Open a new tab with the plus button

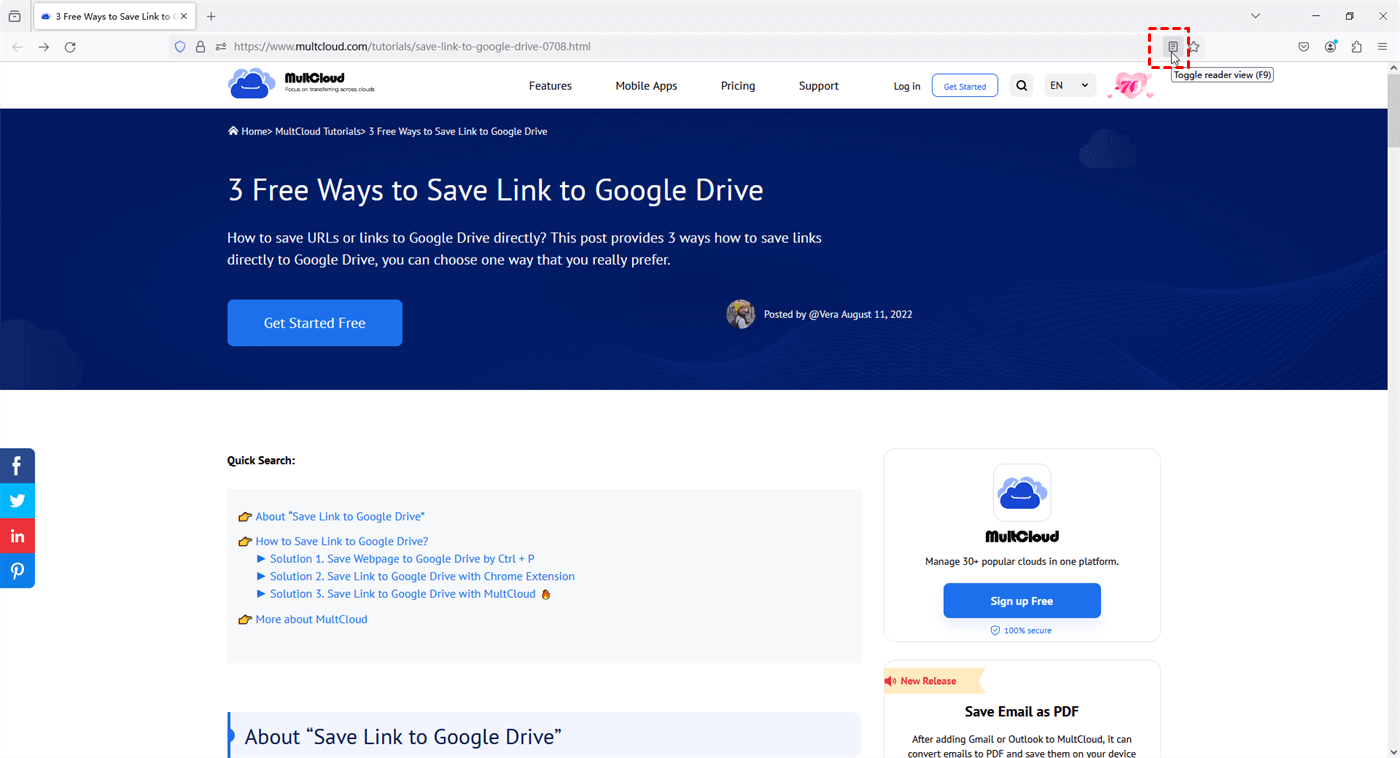point(211,16)
